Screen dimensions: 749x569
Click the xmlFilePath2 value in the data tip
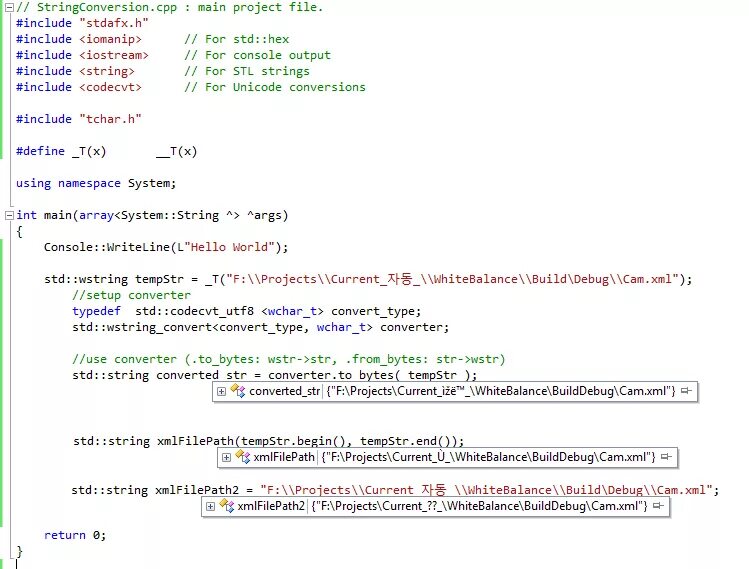tap(479, 506)
